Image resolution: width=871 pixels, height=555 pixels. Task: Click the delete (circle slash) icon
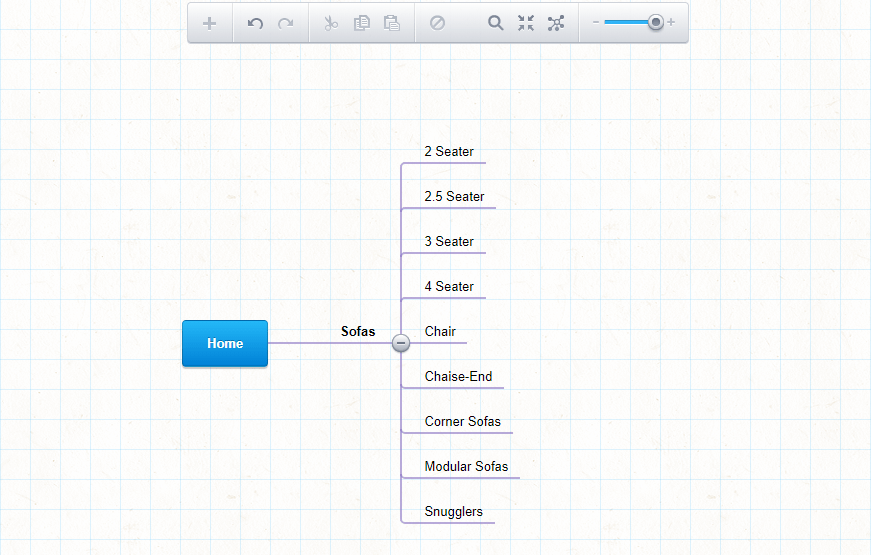click(437, 23)
